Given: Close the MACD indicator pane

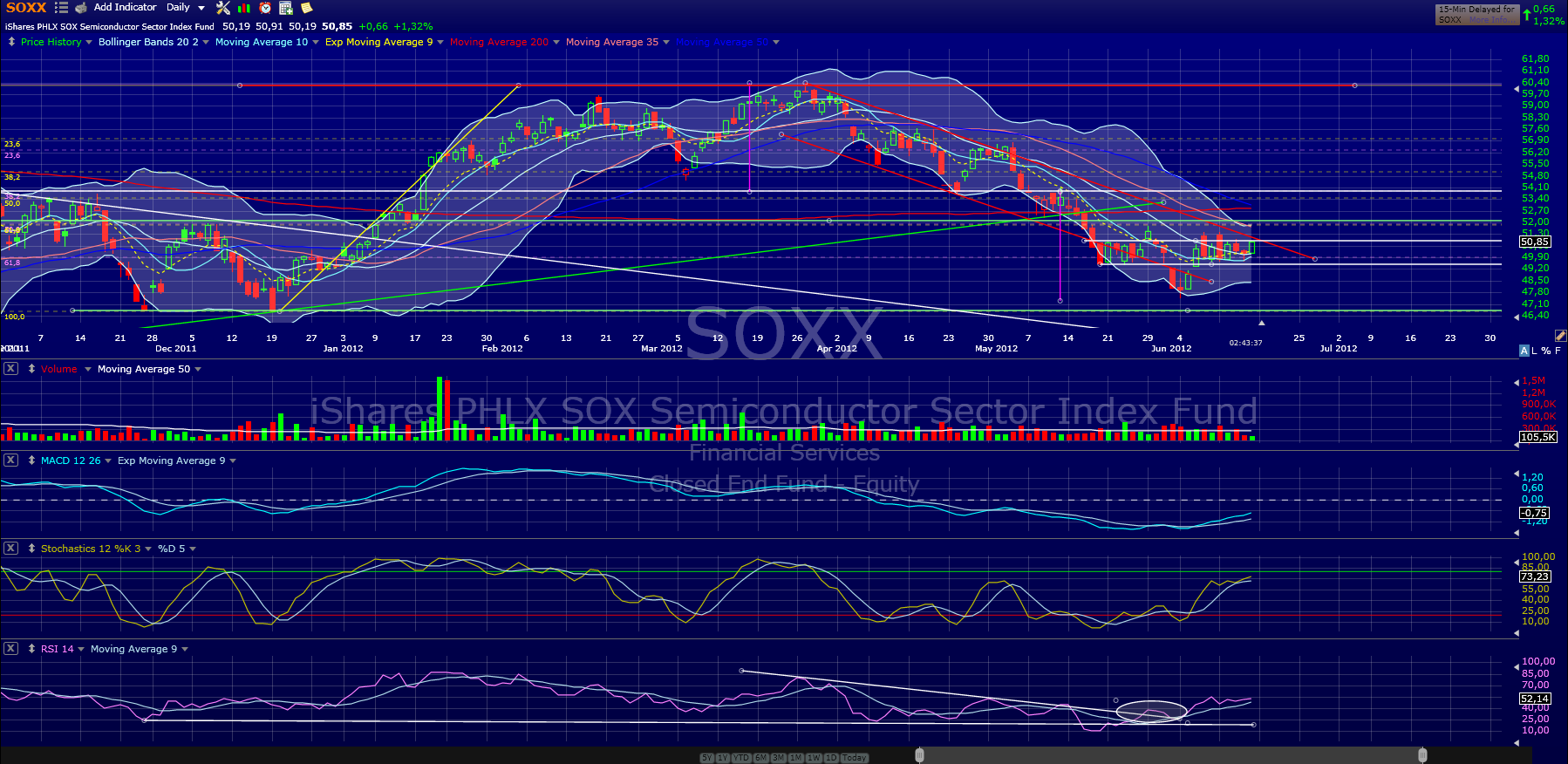Looking at the screenshot, I should (10, 460).
